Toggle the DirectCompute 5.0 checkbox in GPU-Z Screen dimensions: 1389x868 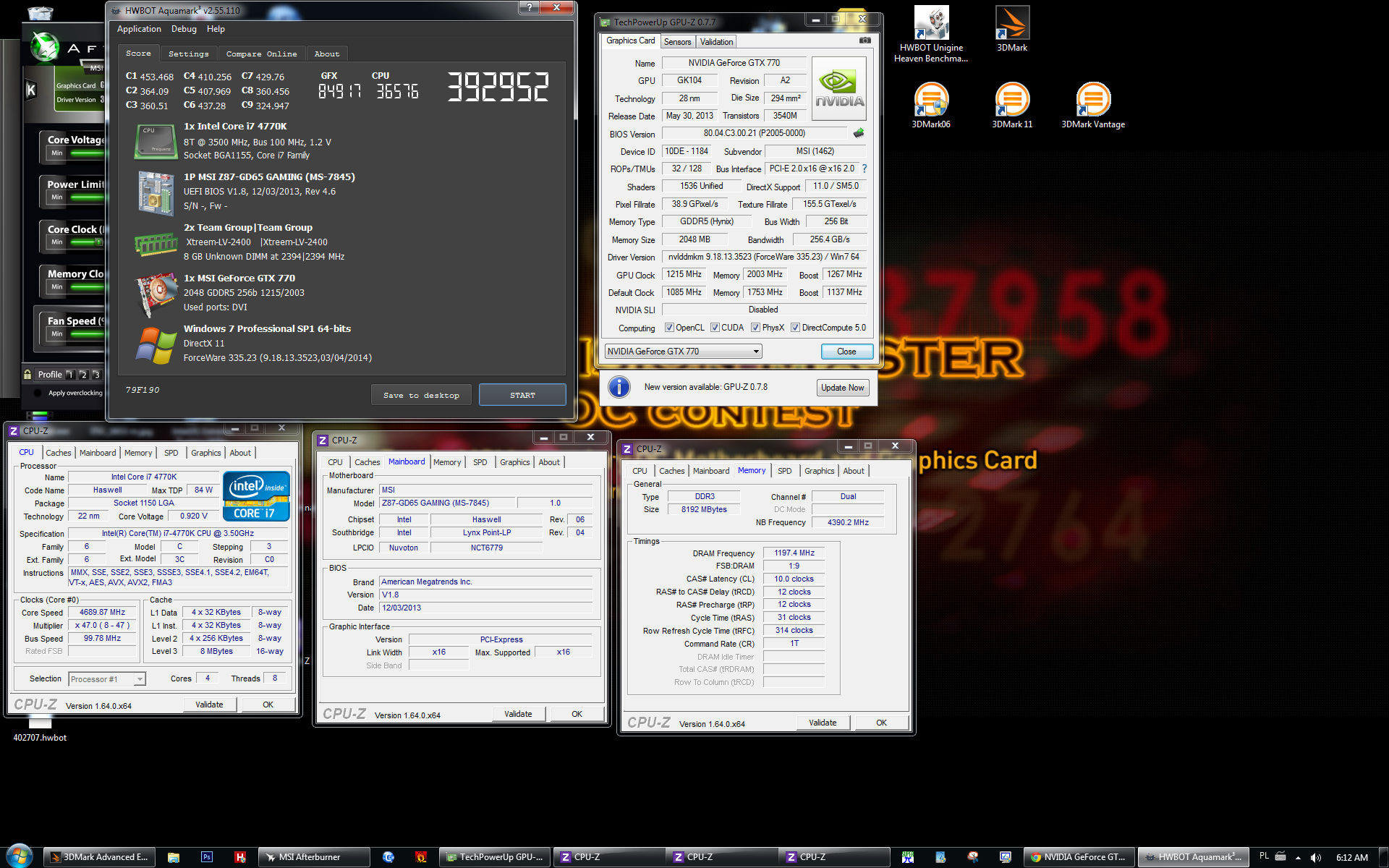[x=795, y=328]
